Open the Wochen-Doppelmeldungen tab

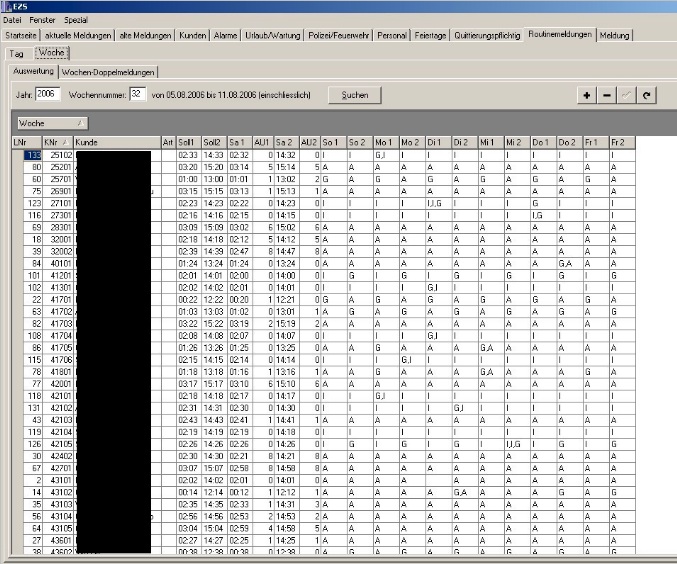pyautogui.click(x=108, y=72)
